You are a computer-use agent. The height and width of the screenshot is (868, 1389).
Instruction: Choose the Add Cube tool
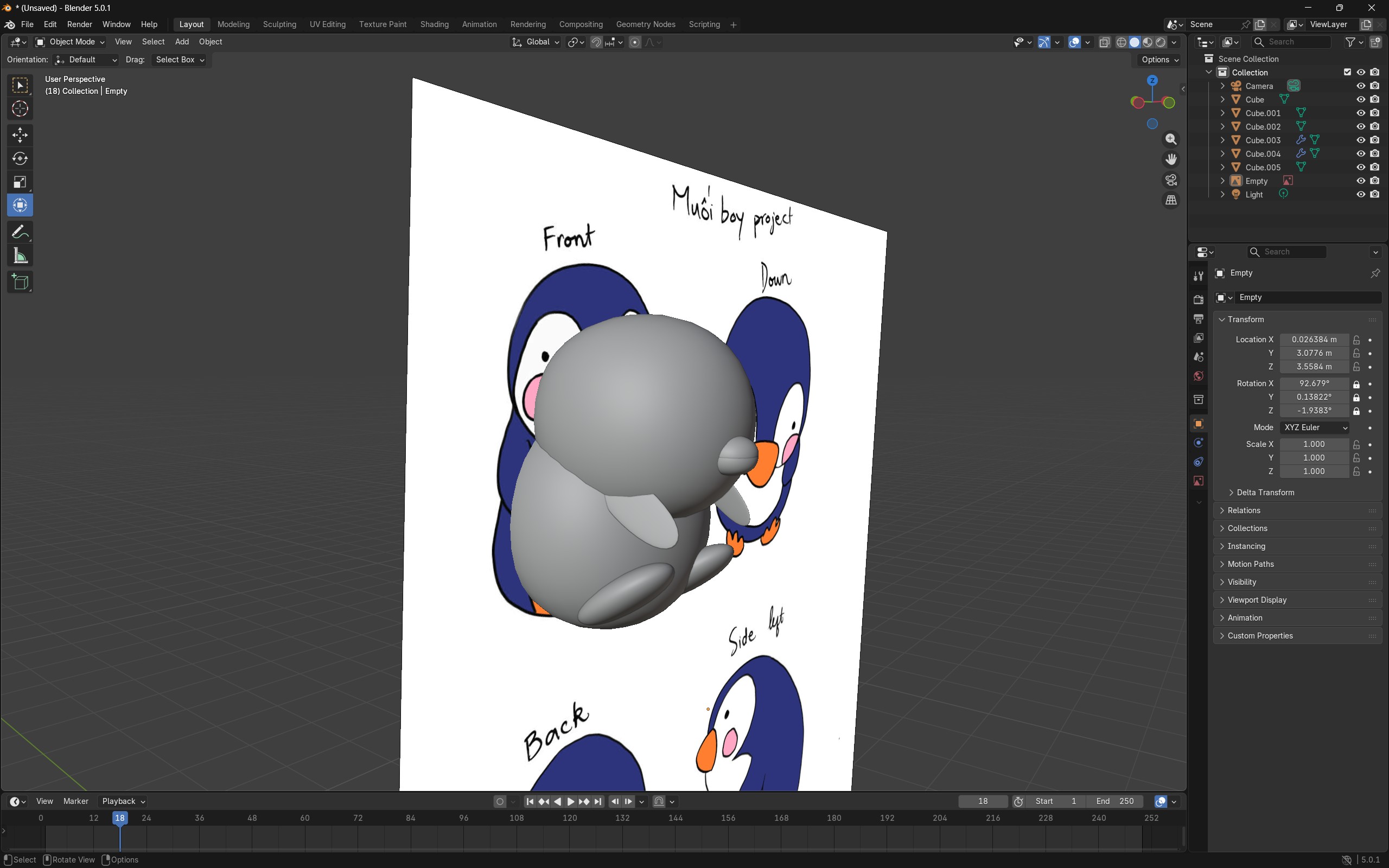point(20,282)
